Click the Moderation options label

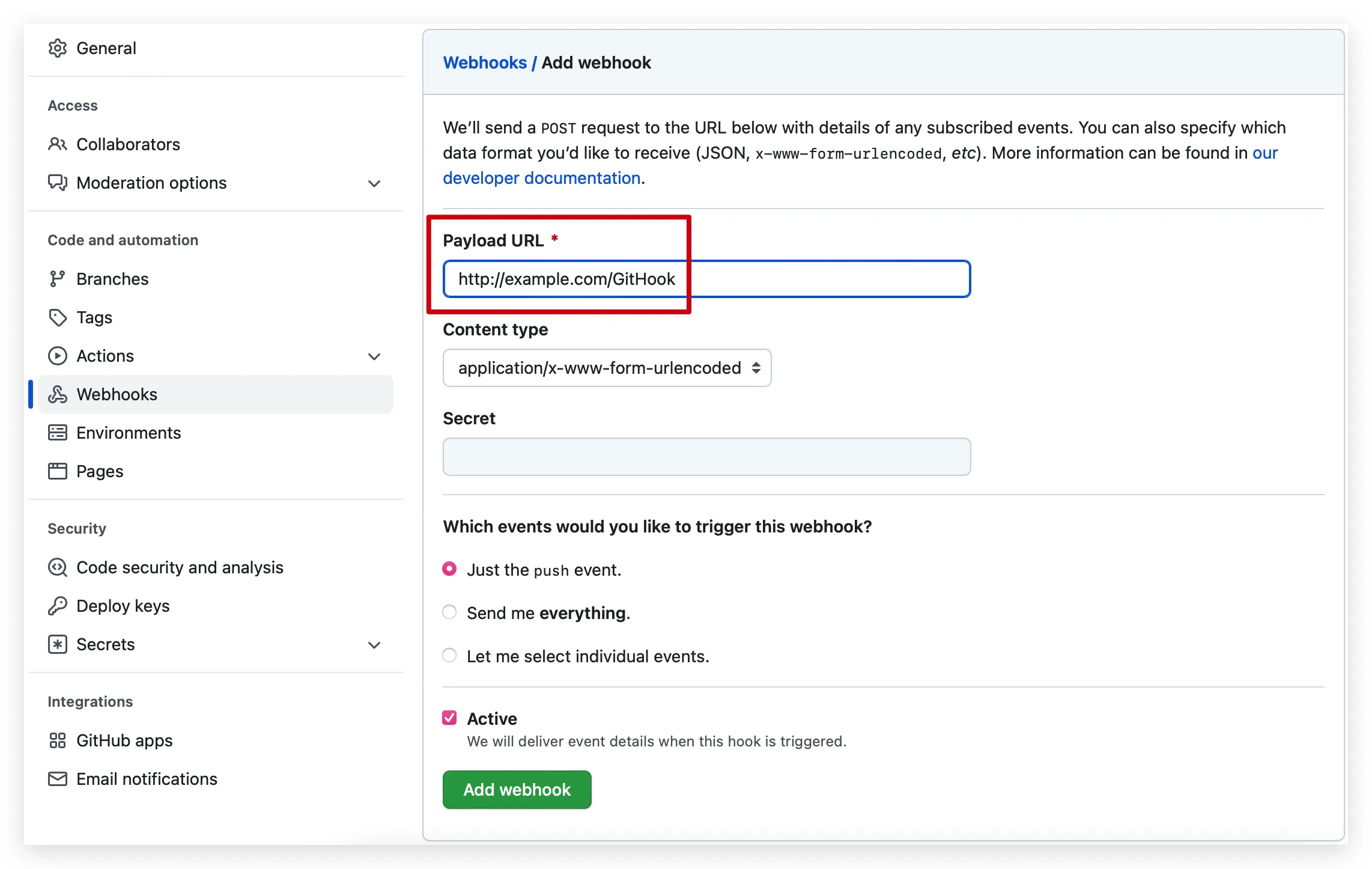coord(151,183)
